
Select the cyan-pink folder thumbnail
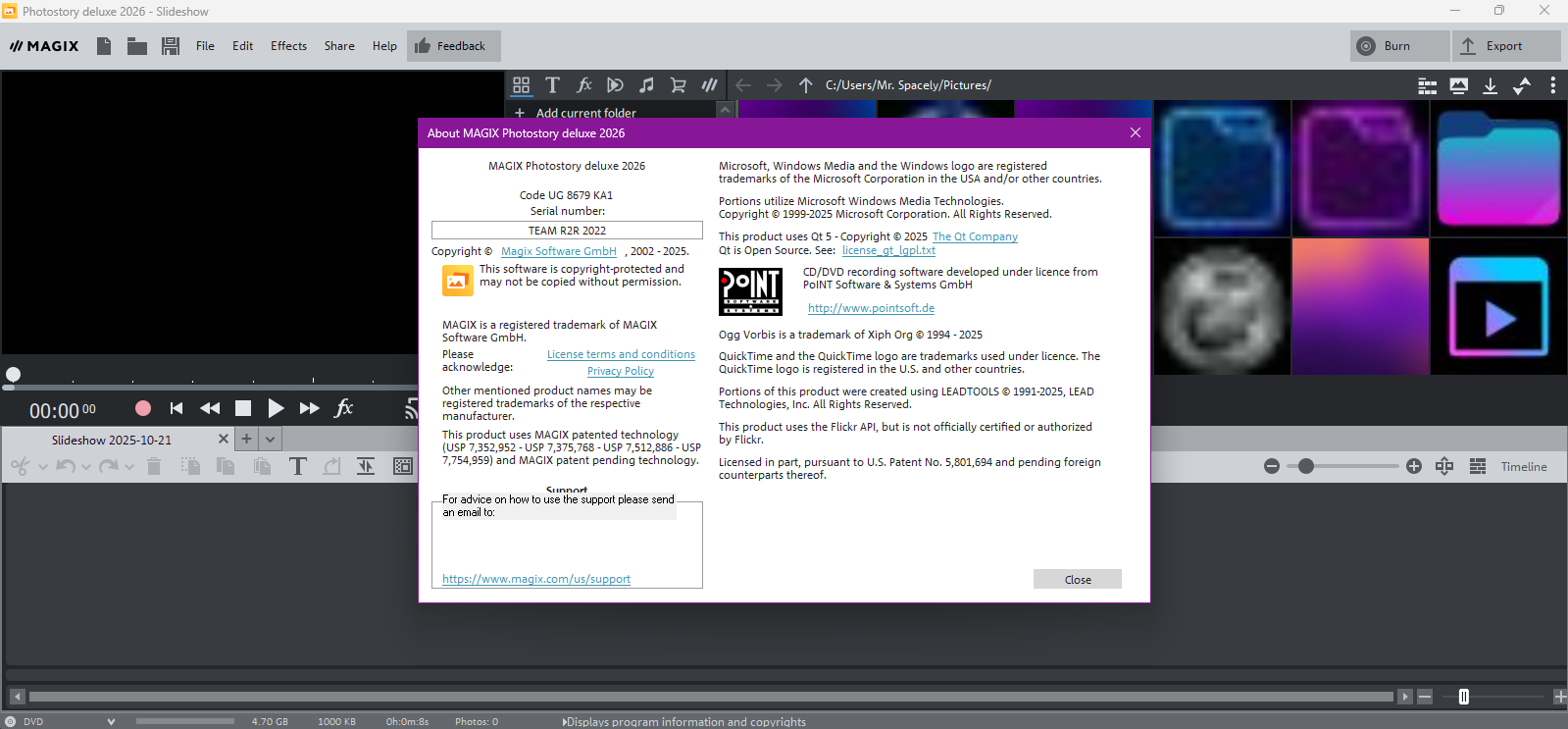tap(1498, 169)
